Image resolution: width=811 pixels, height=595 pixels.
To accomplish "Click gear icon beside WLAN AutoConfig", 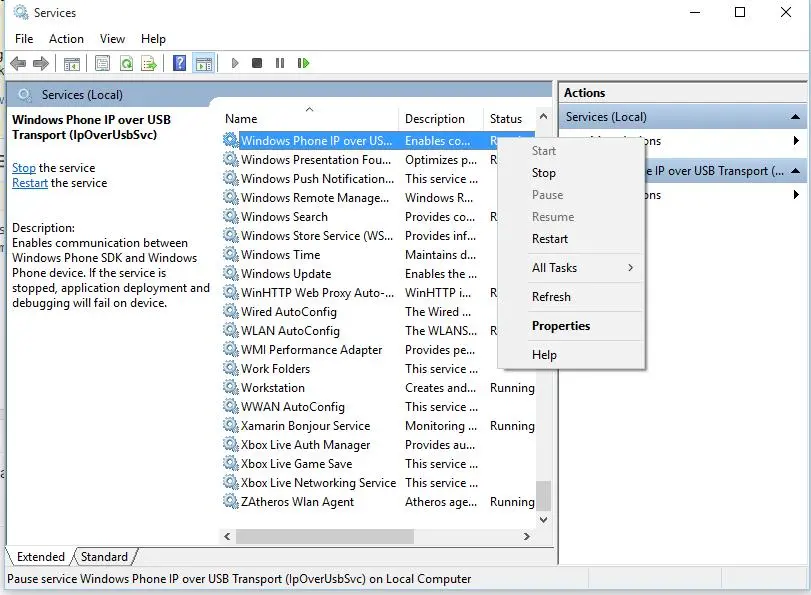I will pyautogui.click(x=231, y=331).
